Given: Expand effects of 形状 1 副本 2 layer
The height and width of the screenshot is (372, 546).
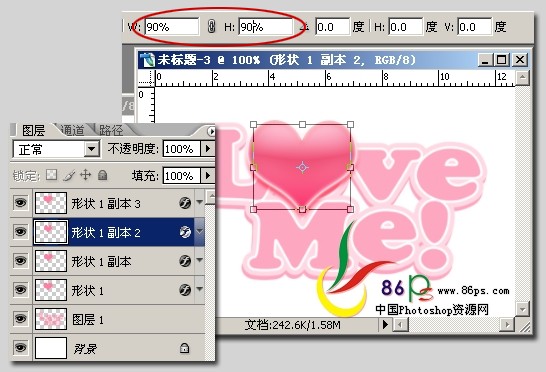Looking at the screenshot, I should coord(200,231).
